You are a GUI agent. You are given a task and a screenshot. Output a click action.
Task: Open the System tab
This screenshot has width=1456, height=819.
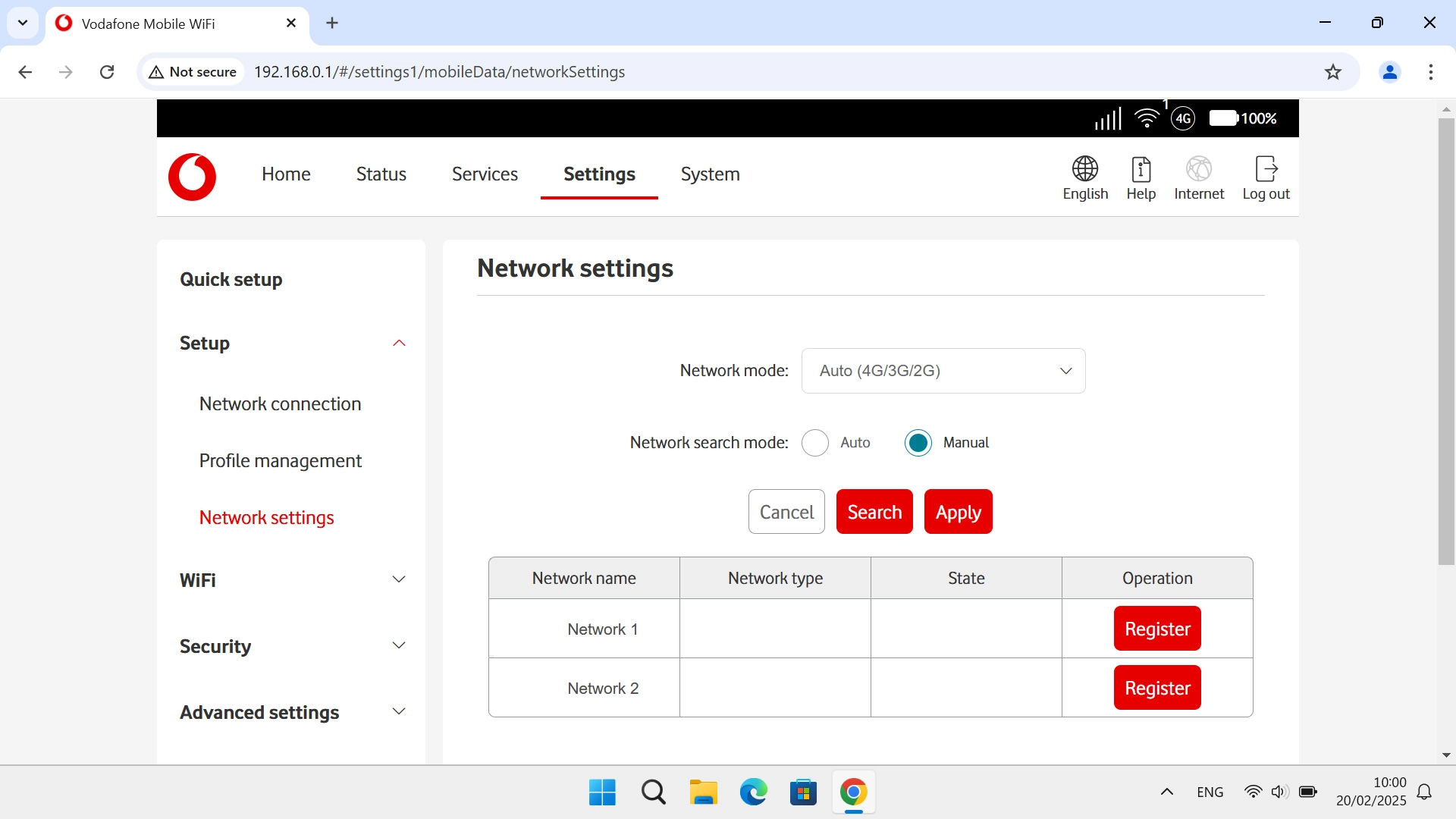tap(710, 174)
